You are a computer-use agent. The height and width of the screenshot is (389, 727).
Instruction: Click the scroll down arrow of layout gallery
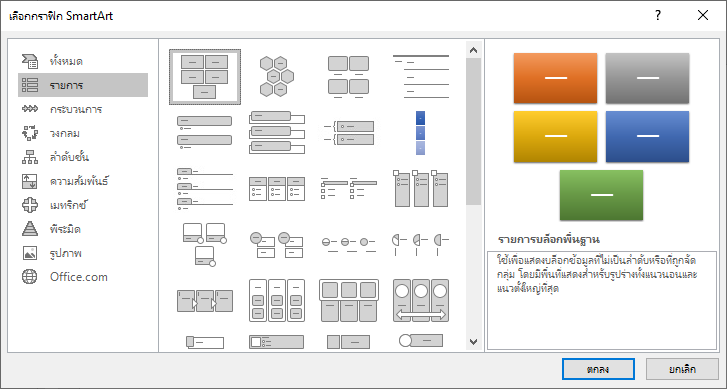coord(473,342)
